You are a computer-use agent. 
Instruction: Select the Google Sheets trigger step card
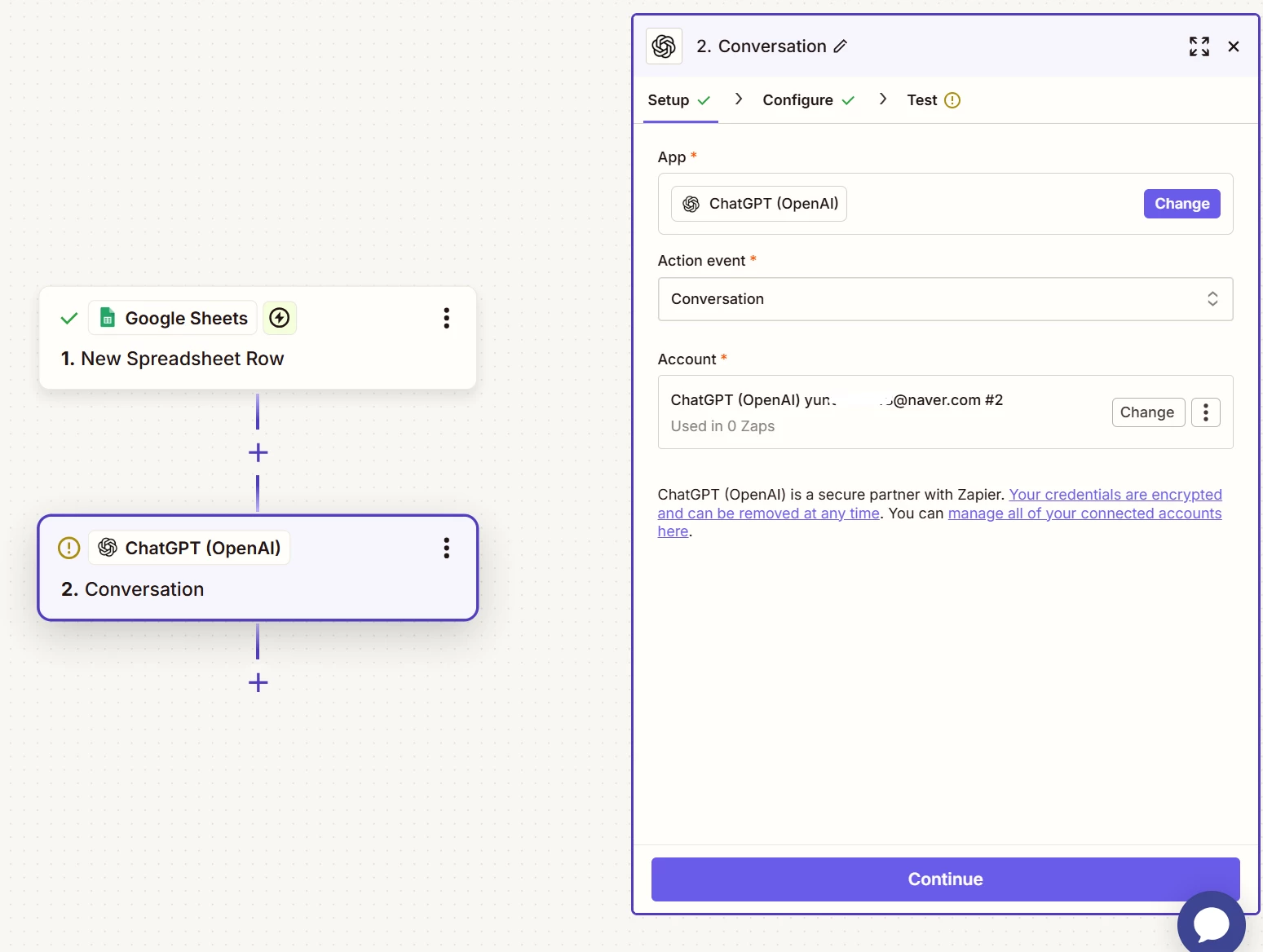pyautogui.click(x=258, y=337)
